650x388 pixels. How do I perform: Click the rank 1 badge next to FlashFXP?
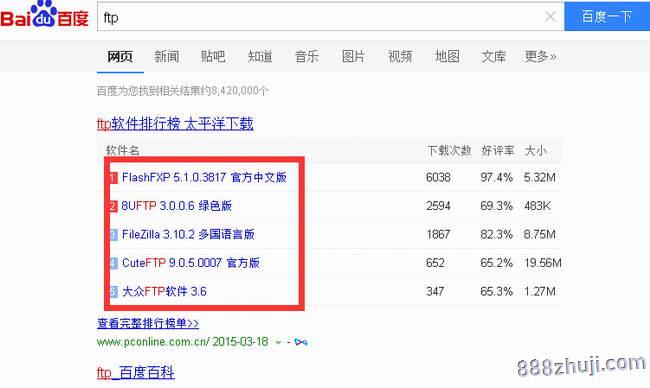tap(113, 178)
